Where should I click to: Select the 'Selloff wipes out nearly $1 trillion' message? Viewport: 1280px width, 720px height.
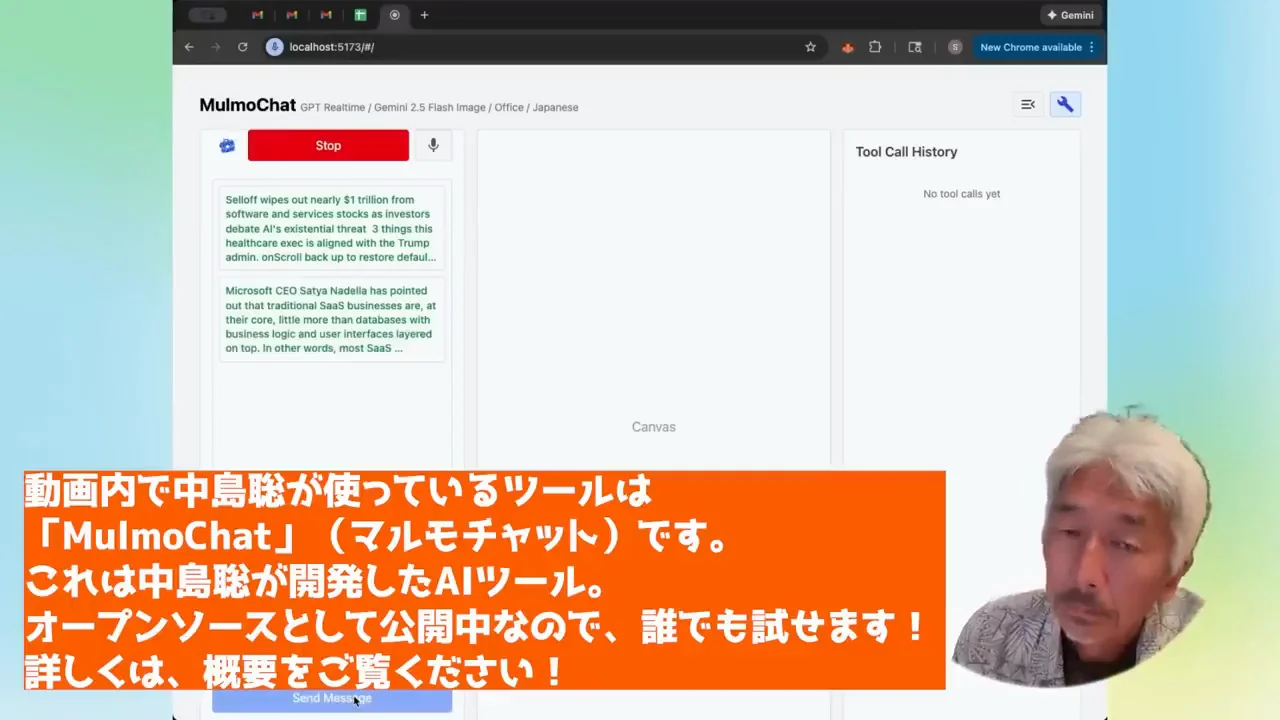click(x=331, y=228)
